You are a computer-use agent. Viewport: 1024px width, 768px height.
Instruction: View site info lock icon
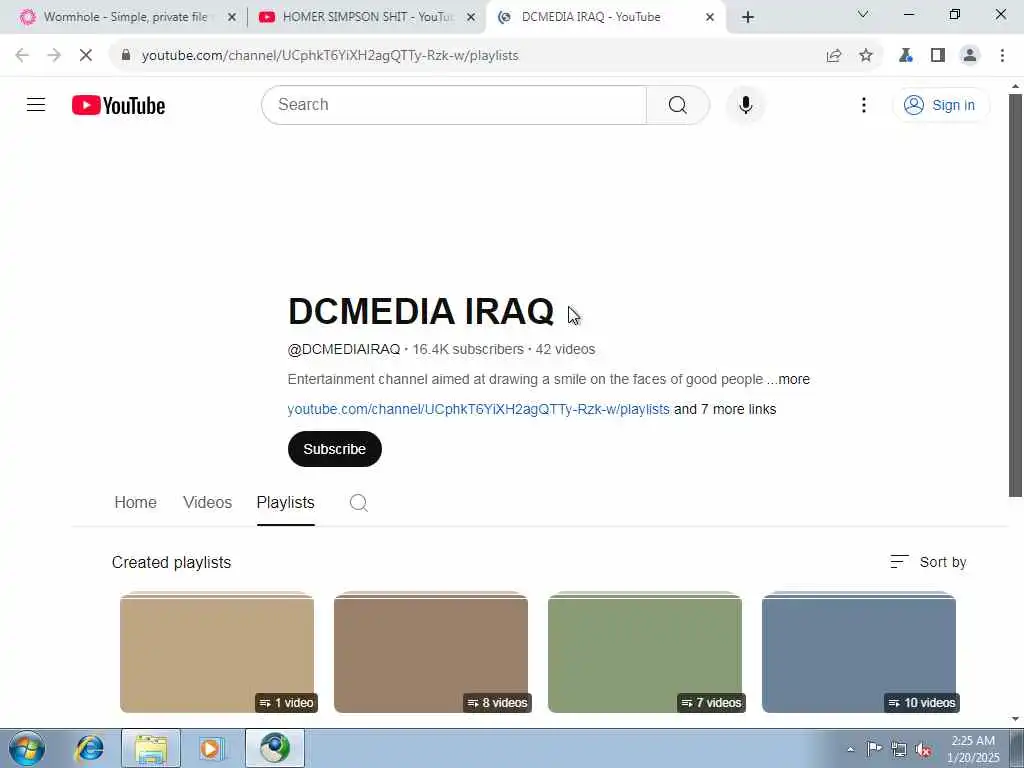point(126,56)
